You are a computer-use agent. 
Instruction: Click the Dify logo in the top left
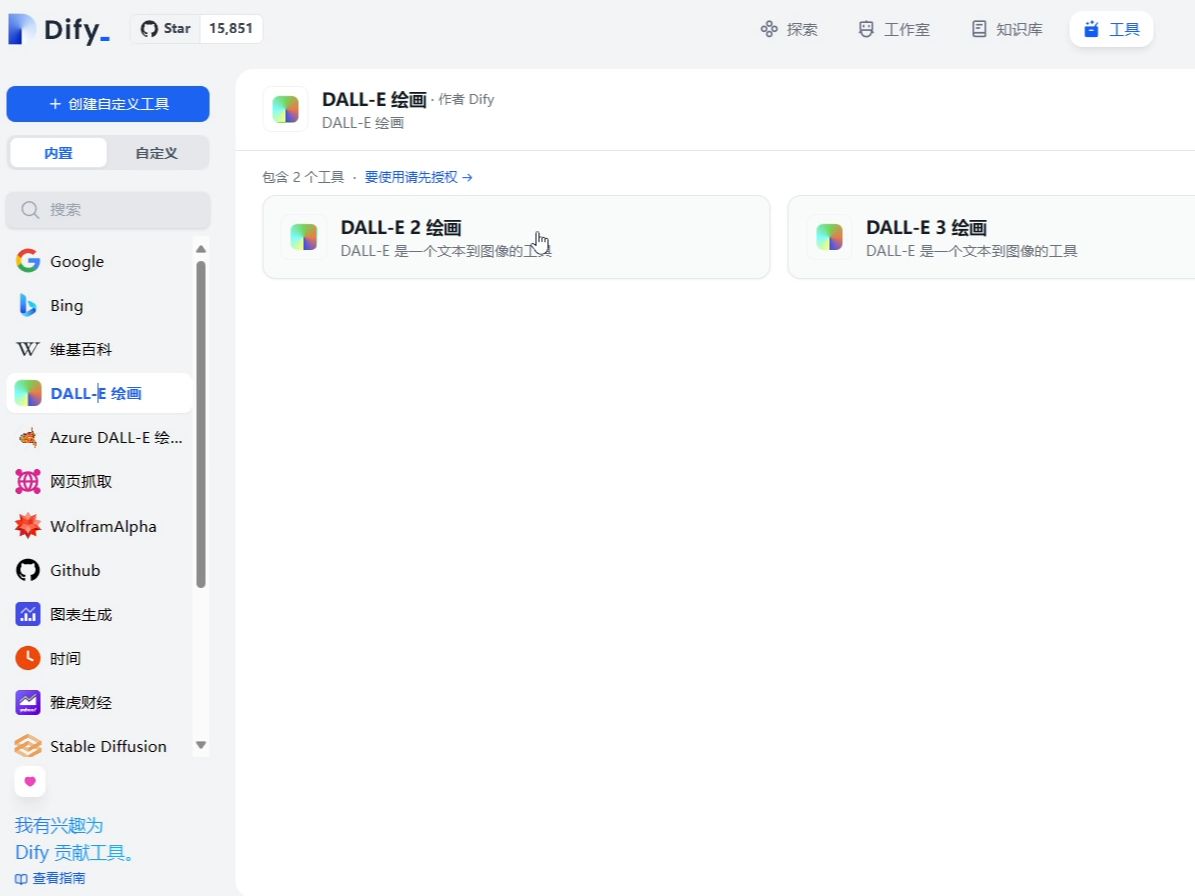[x=57, y=28]
